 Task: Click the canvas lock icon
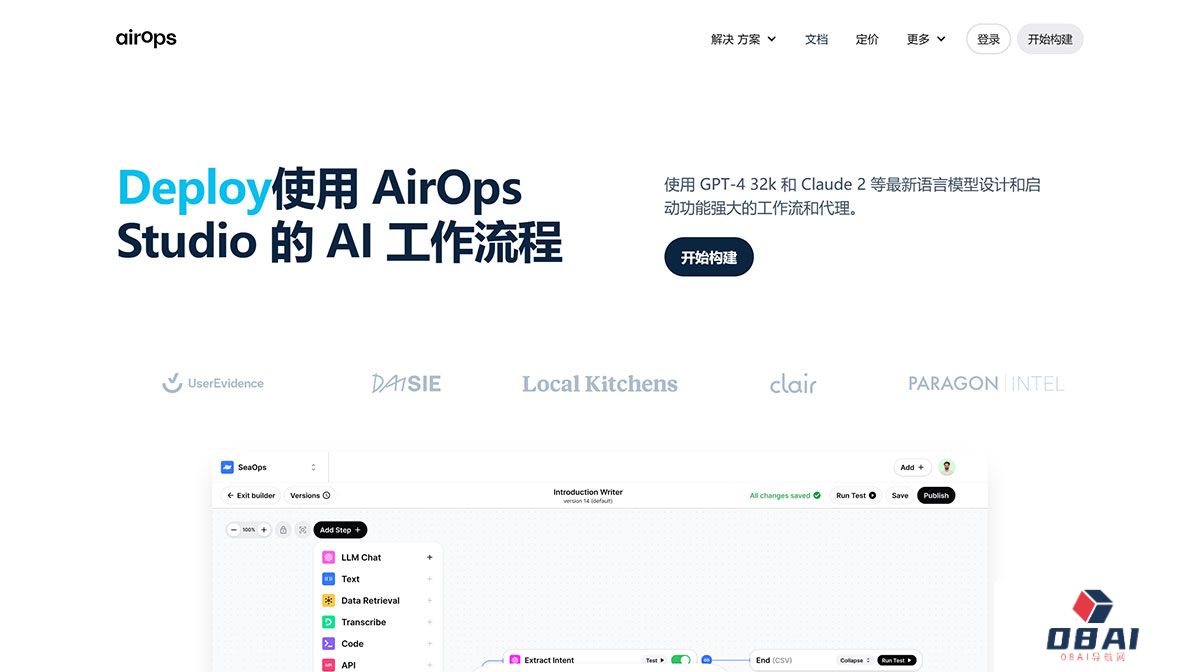[283, 530]
